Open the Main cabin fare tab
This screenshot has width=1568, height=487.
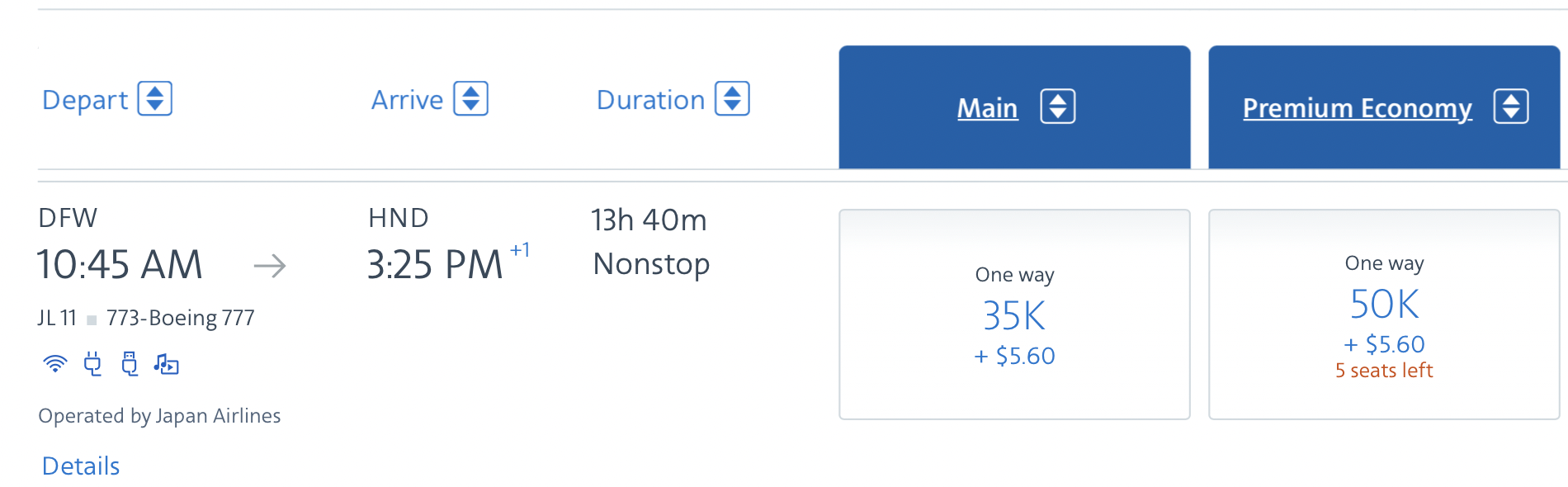[988, 108]
